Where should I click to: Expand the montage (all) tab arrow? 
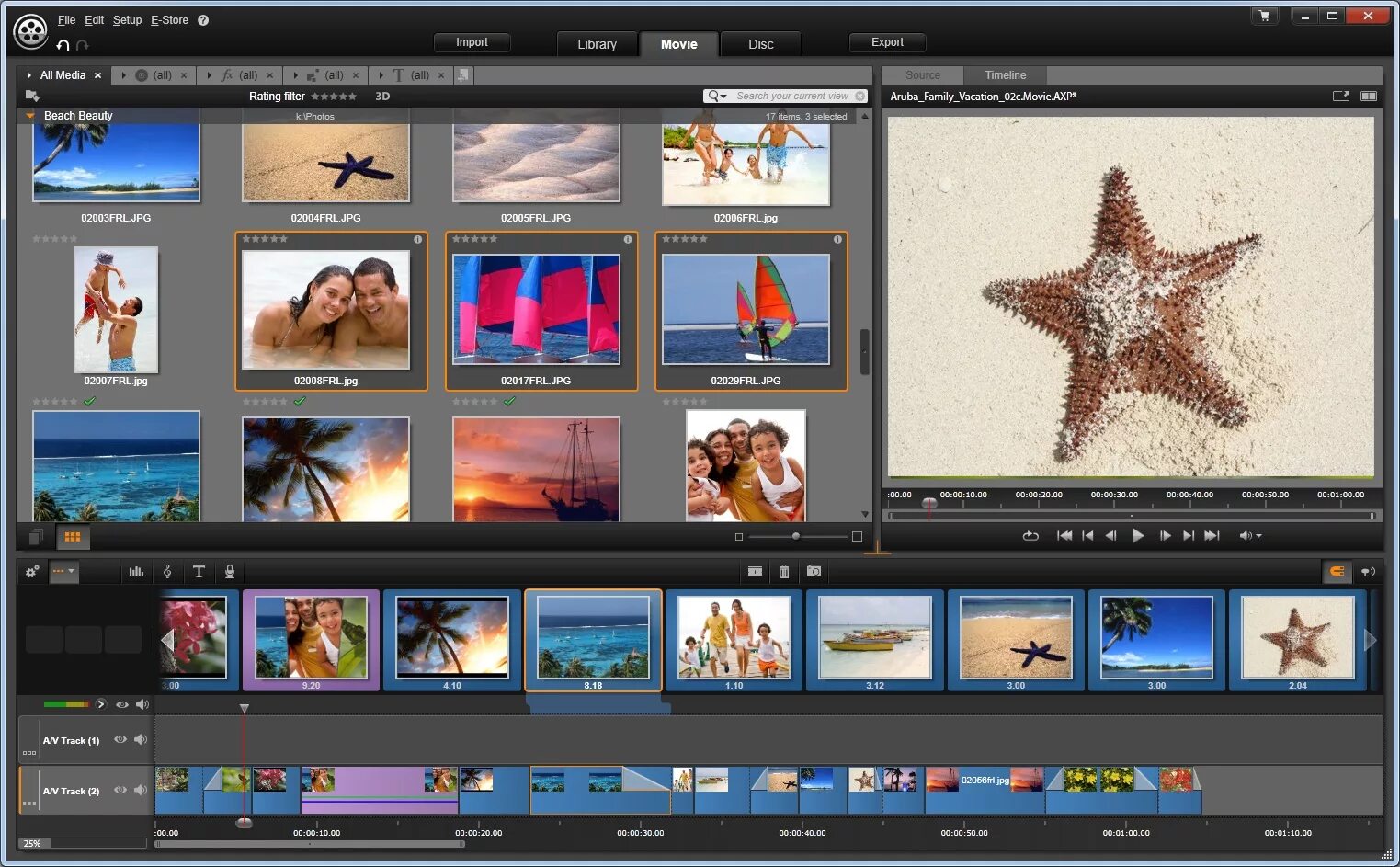[x=296, y=75]
